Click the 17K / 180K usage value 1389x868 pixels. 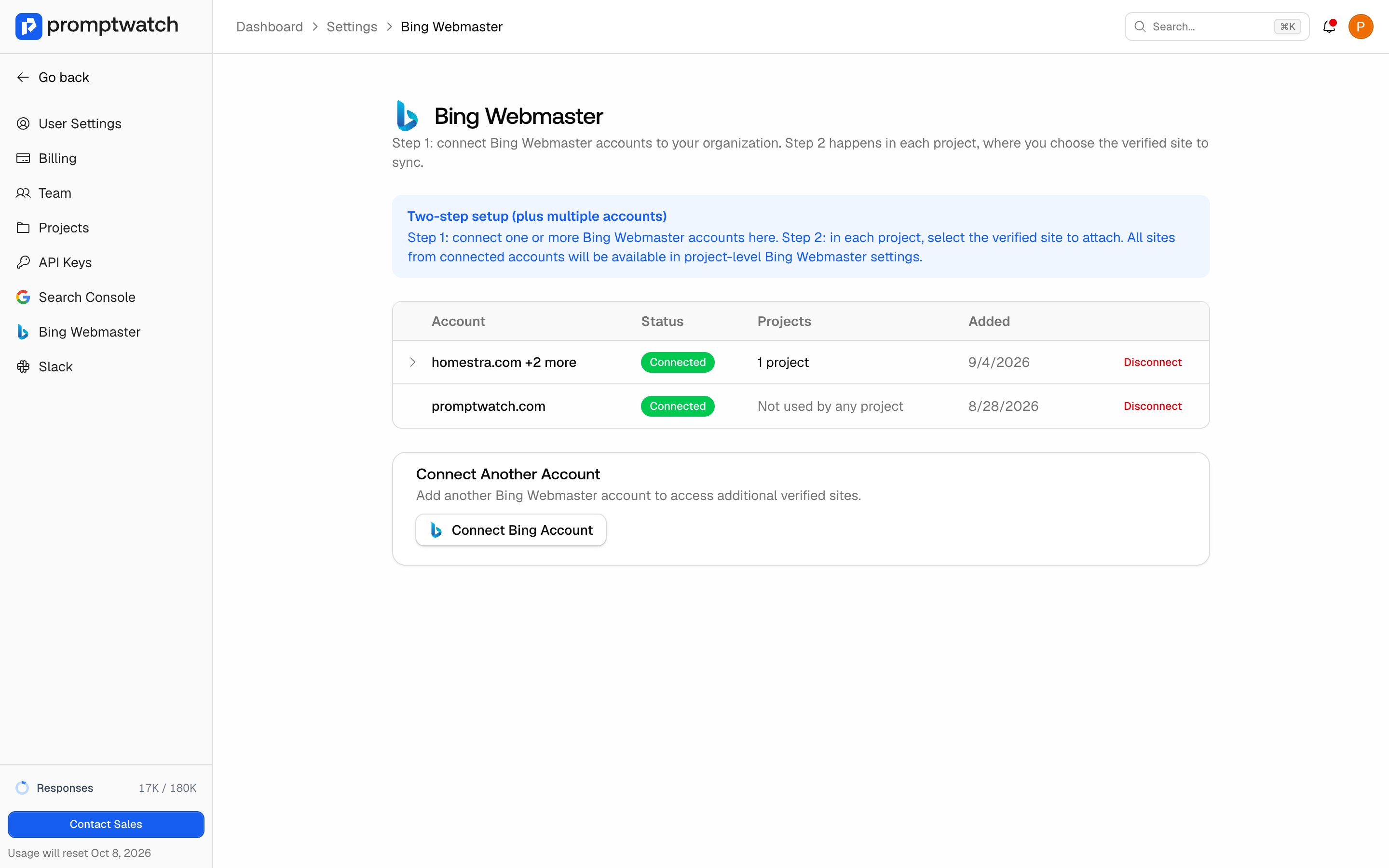click(x=167, y=787)
